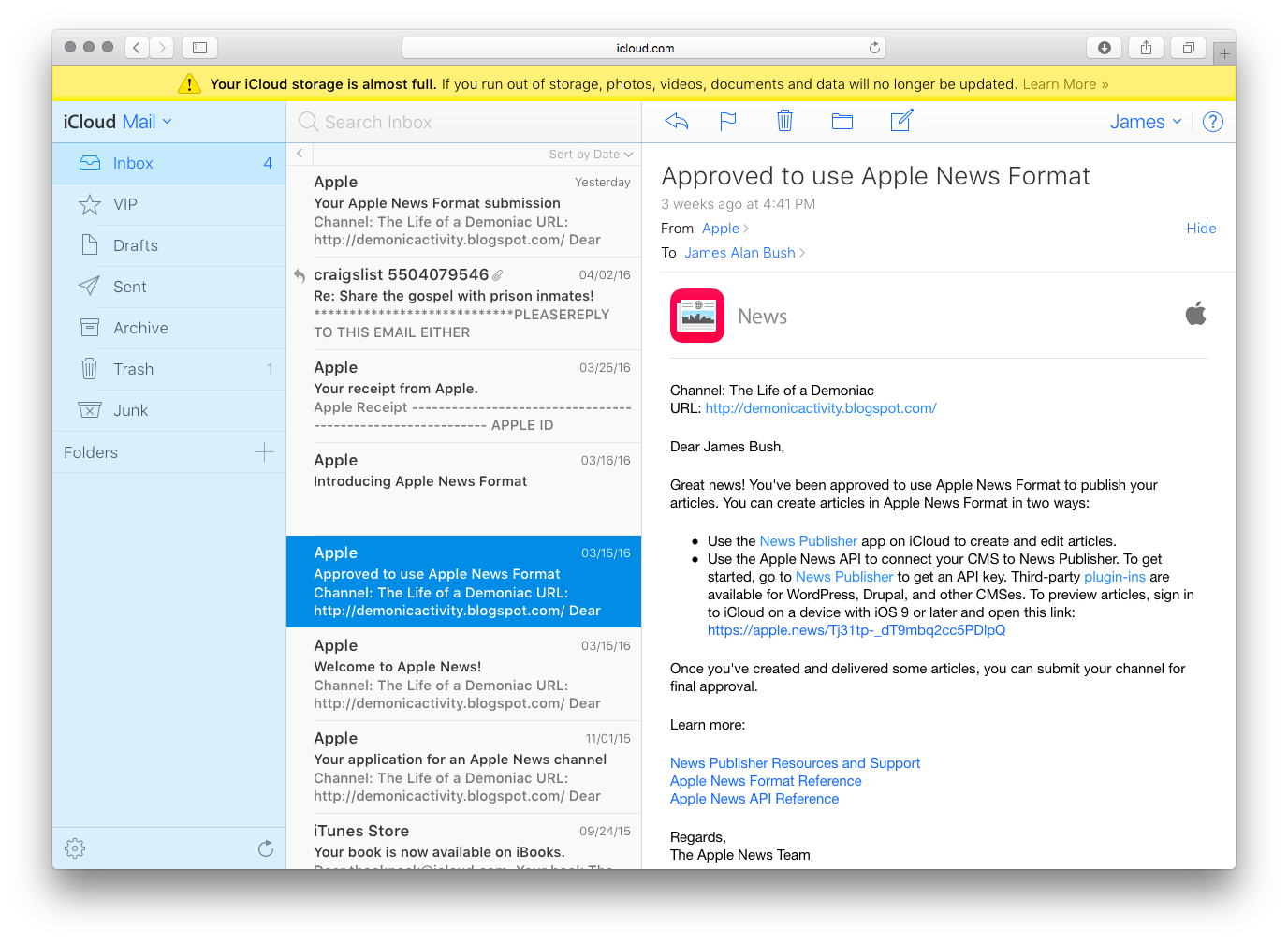
Task: Refresh mailbox with circular arrow in sidebar
Action: tap(266, 848)
